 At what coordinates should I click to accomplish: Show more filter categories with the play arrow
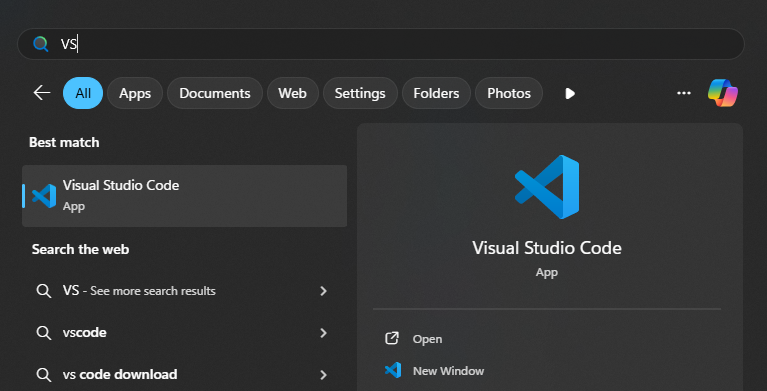569,93
